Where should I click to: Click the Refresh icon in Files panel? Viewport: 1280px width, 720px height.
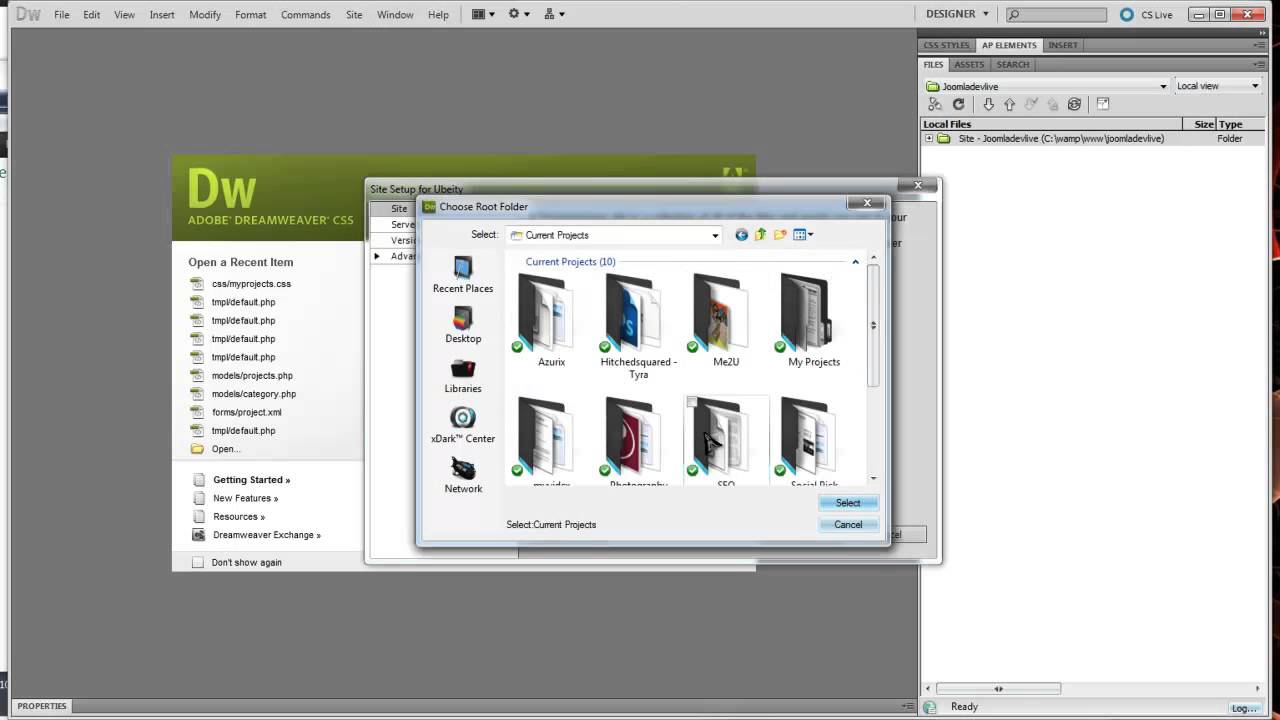[x=958, y=104]
